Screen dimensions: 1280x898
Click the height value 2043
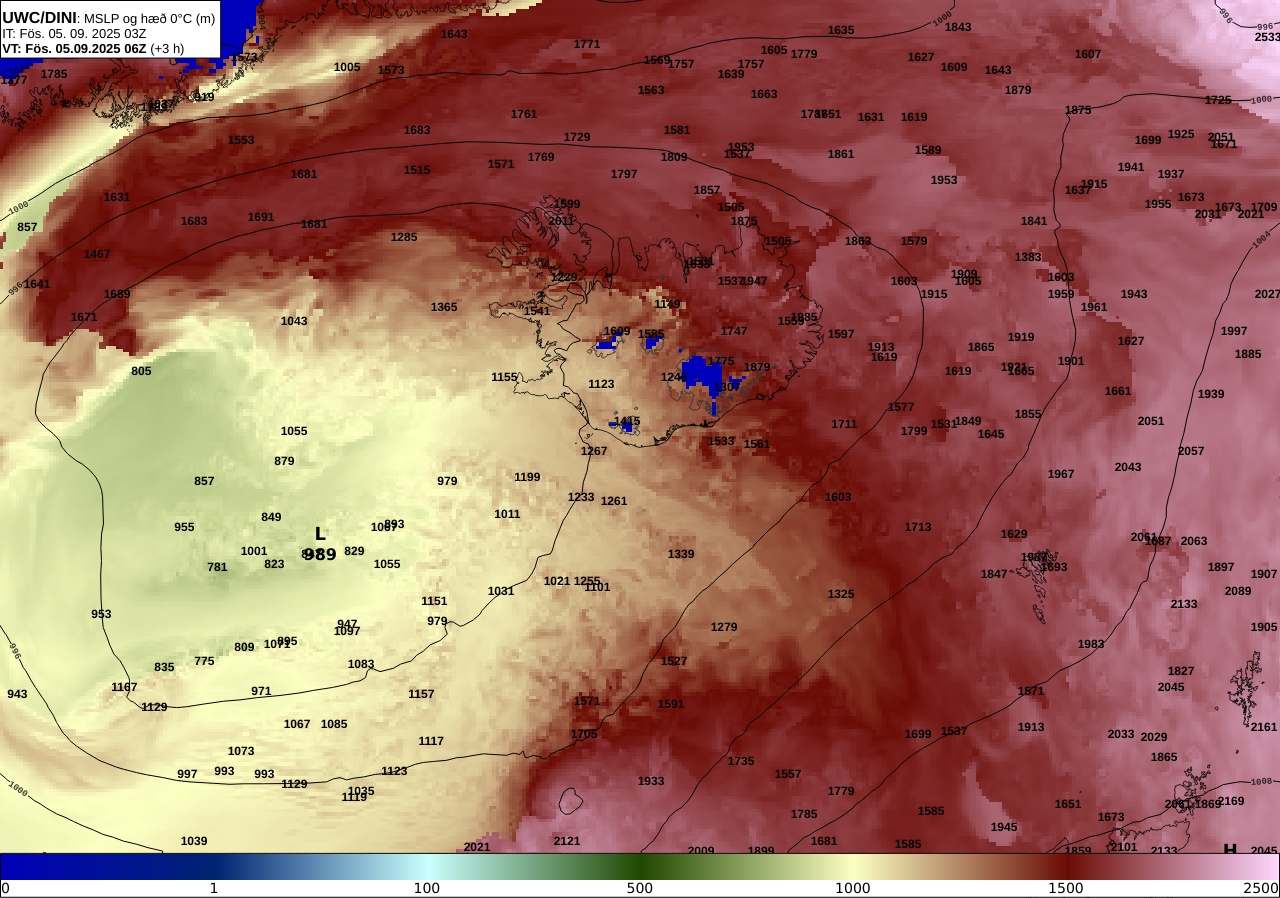(x=1128, y=467)
